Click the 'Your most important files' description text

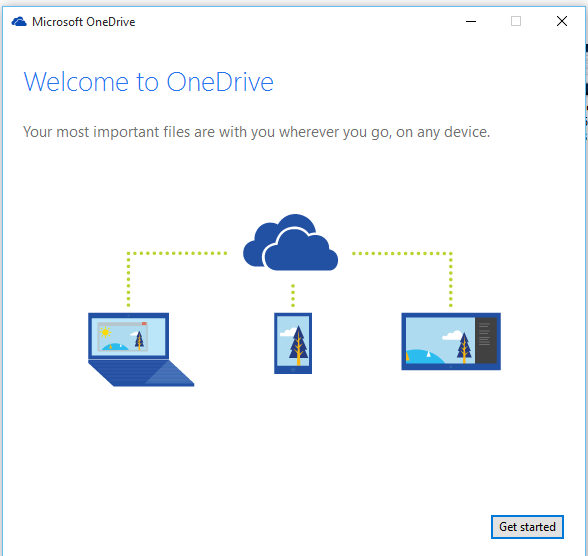[x=256, y=132]
